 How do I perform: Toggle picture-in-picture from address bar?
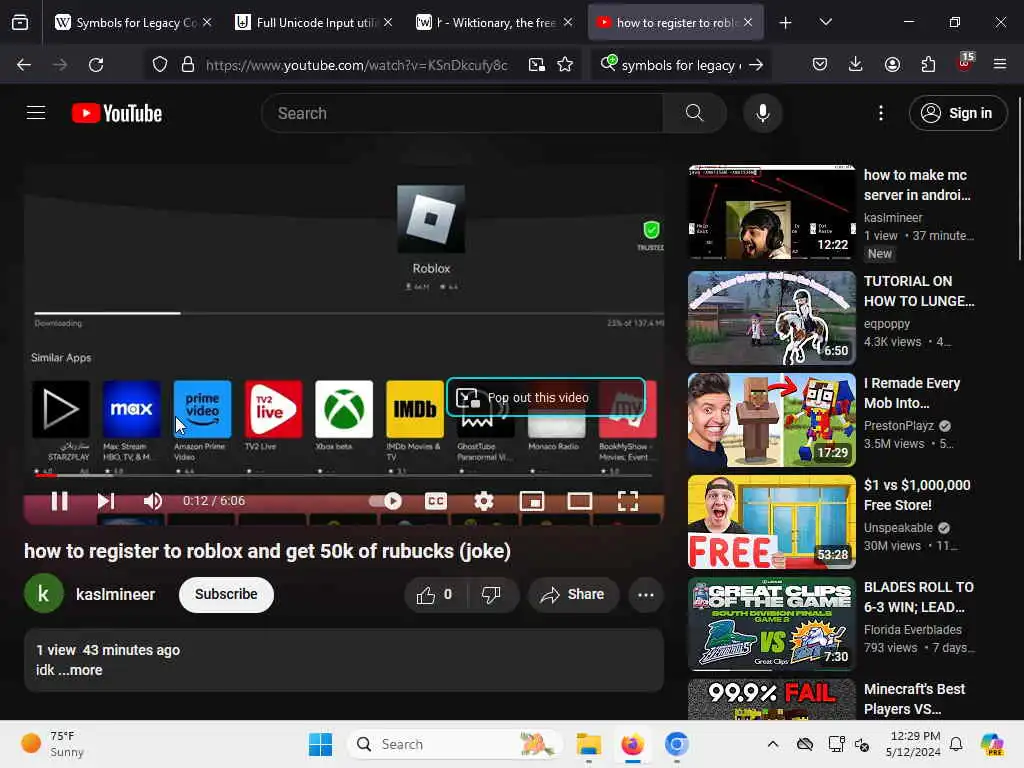537,64
